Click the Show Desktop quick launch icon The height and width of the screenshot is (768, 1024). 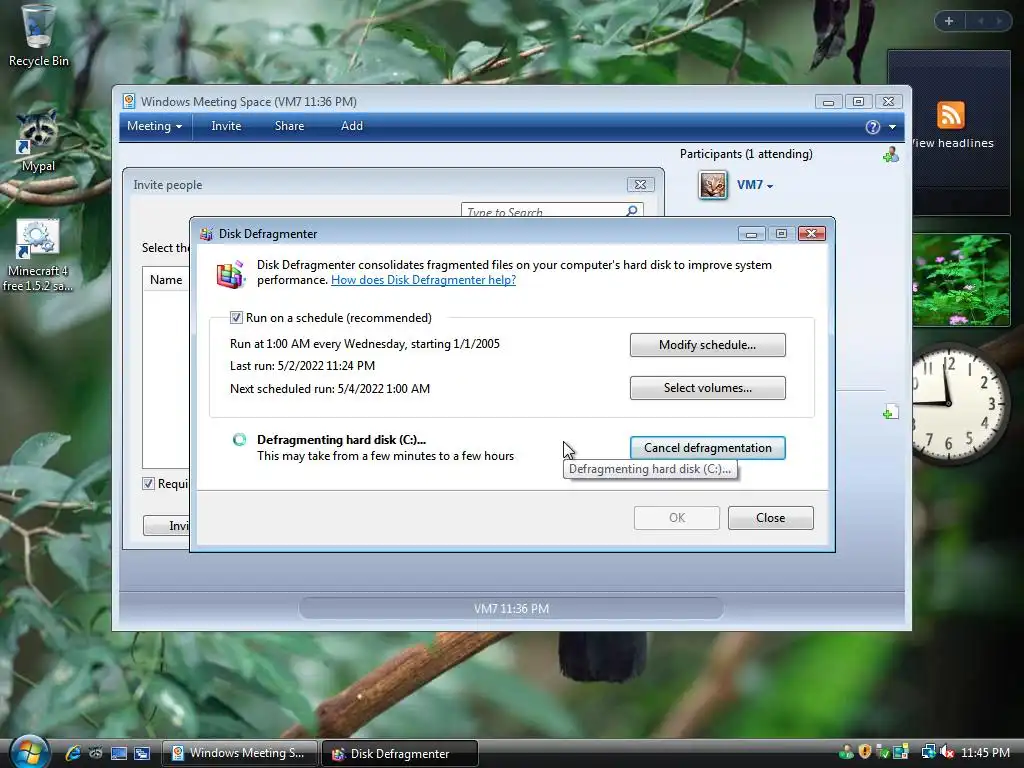[x=119, y=753]
